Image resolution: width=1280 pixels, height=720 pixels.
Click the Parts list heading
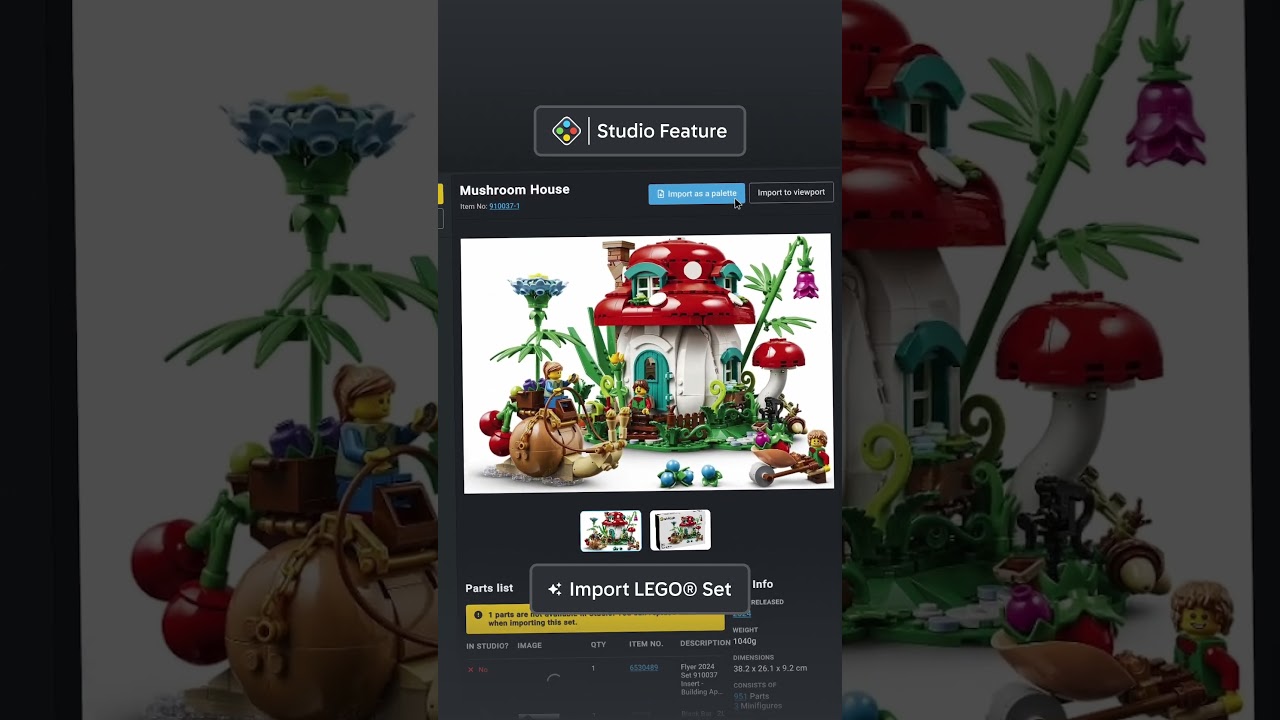click(489, 588)
